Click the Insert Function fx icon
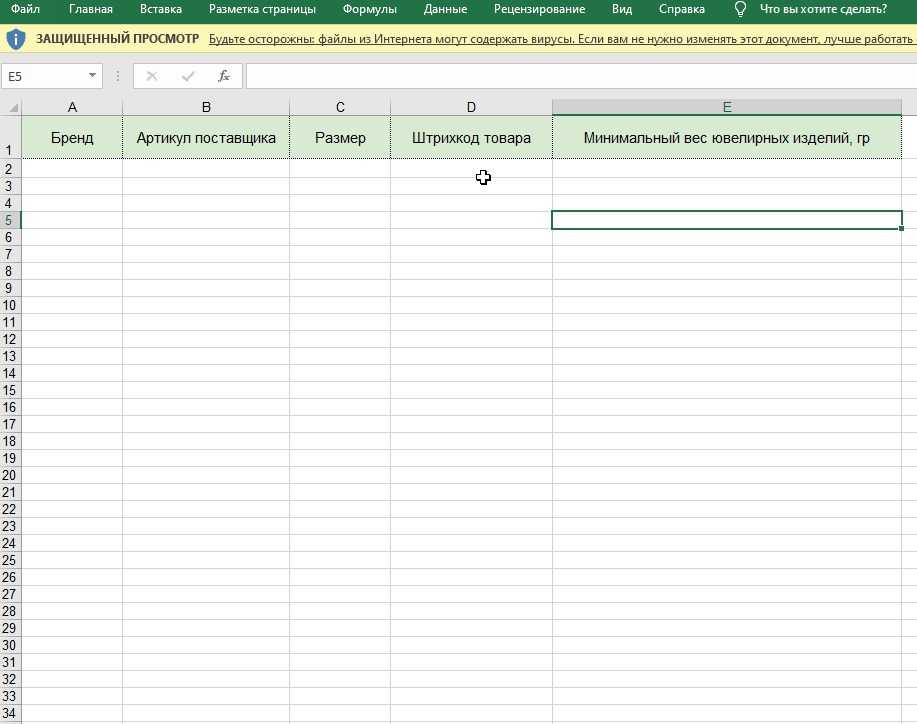This screenshot has height=724, width=917. [x=224, y=76]
